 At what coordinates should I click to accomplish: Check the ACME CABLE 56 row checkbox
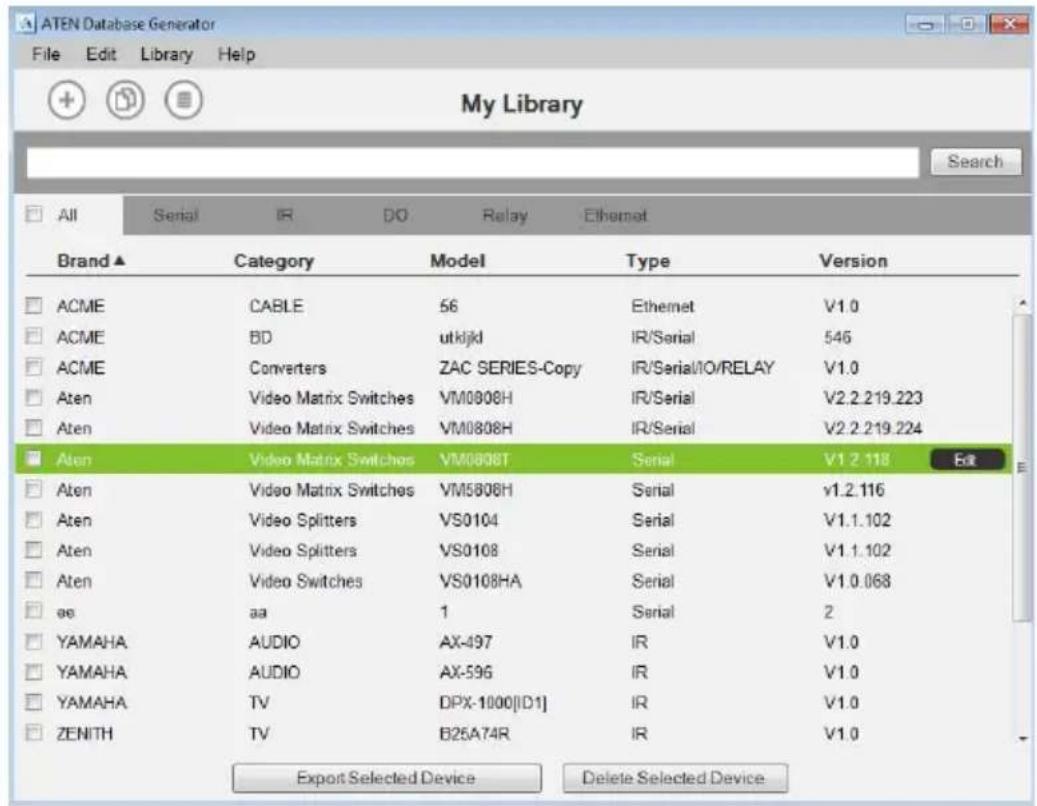pyautogui.click(x=34, y=305)
